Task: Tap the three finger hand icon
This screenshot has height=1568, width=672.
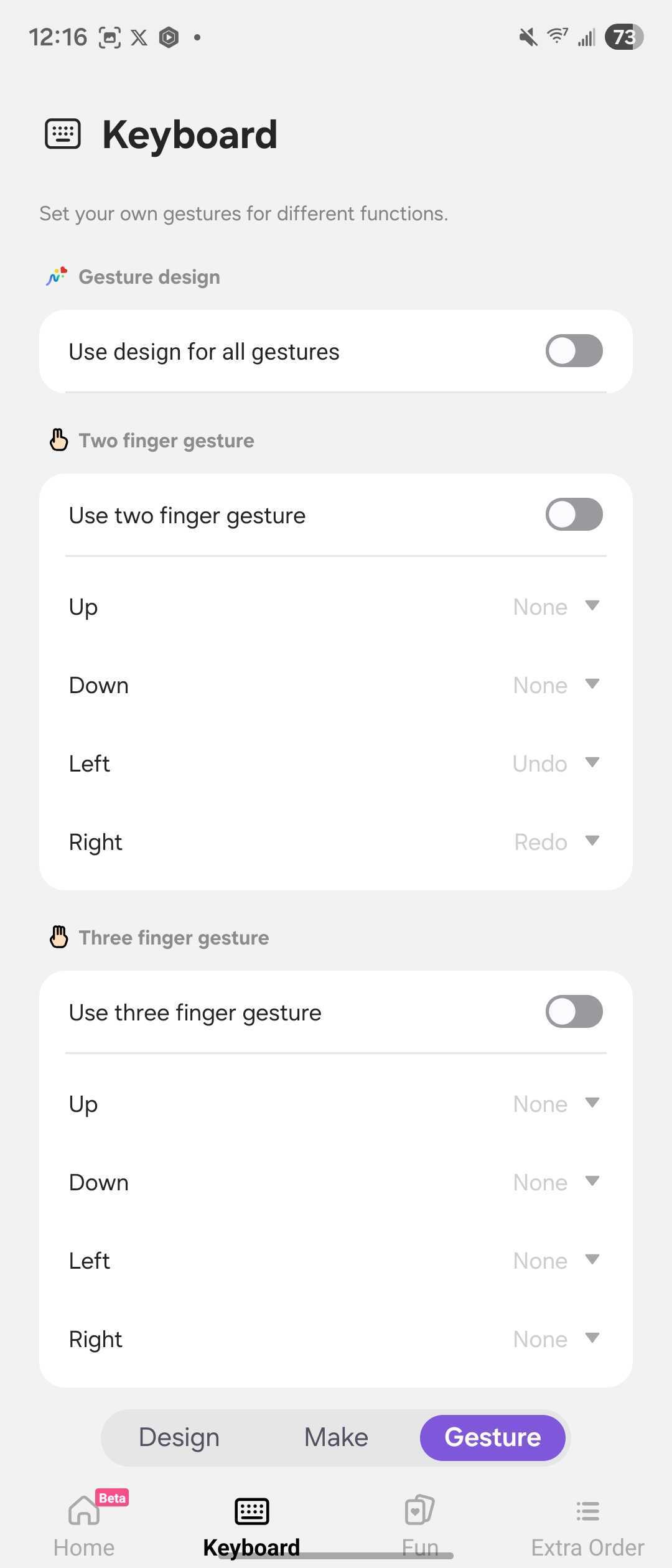Action: pyautogui.click(x=58, y=937)
